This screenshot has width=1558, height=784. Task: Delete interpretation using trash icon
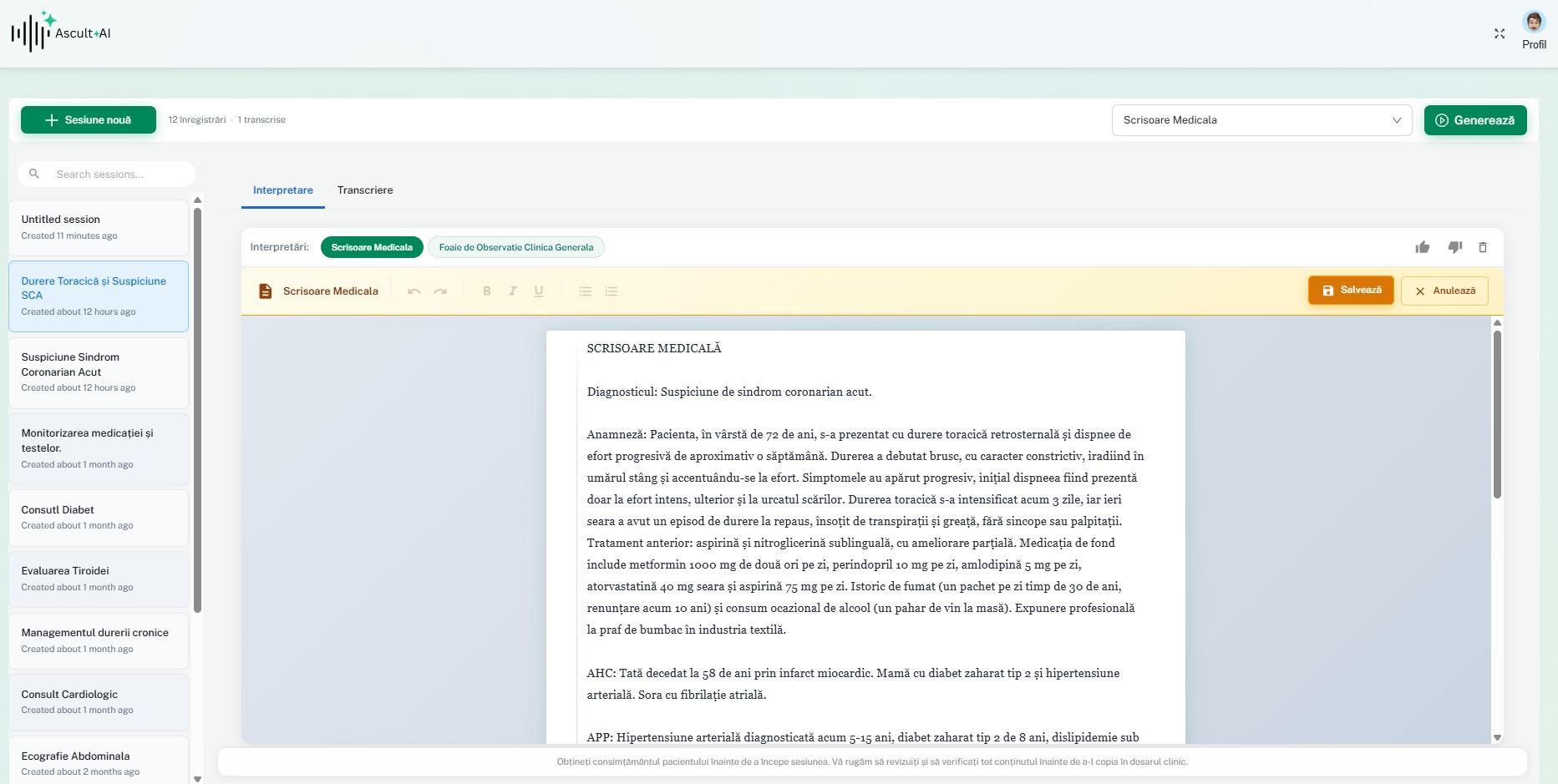[1483, 247]
